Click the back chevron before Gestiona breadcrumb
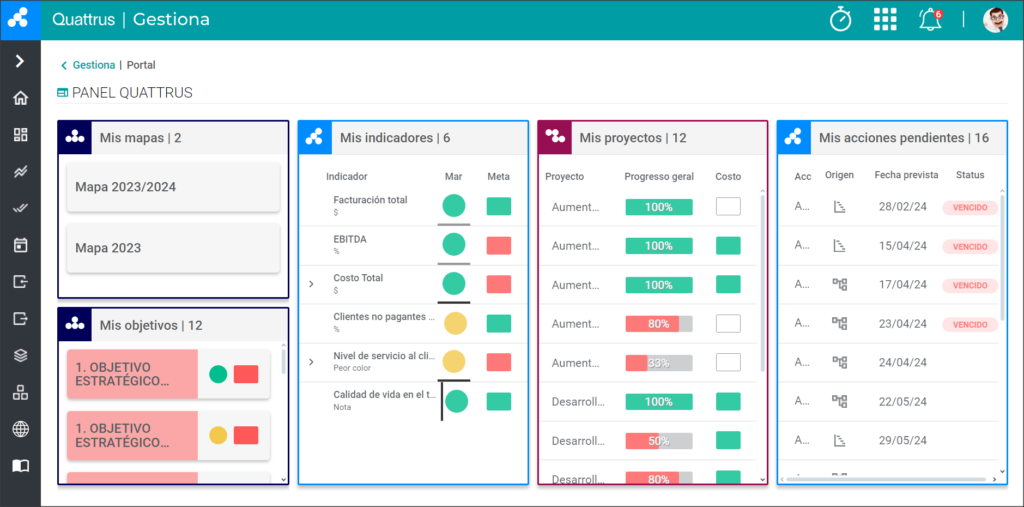The width and height of the screenshot is (1024, 507). pos(64,65)
